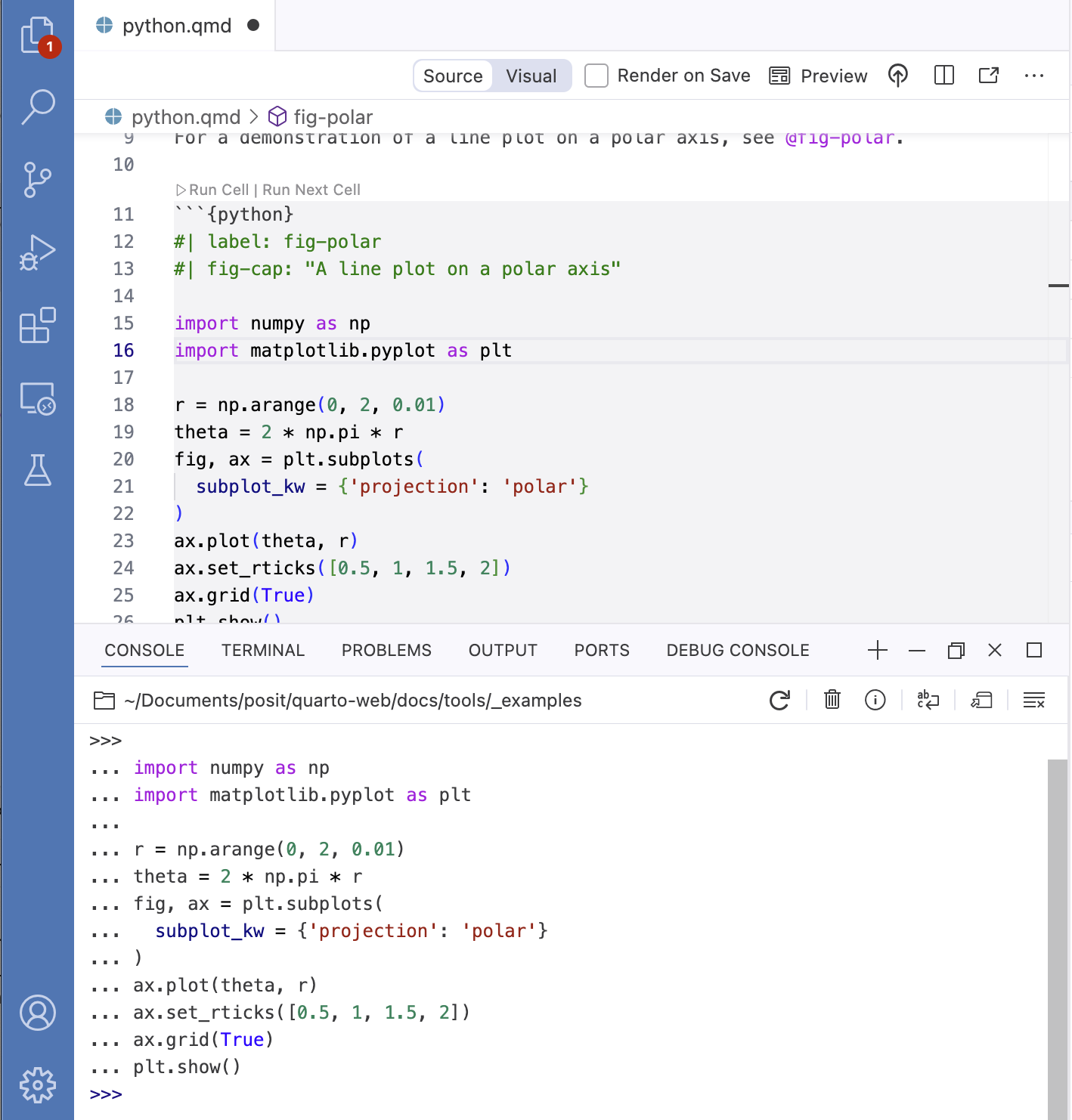Screen dimensions: 1072x1120
Task: Click the last console prompt line
Action: (x=106, y=1094)
